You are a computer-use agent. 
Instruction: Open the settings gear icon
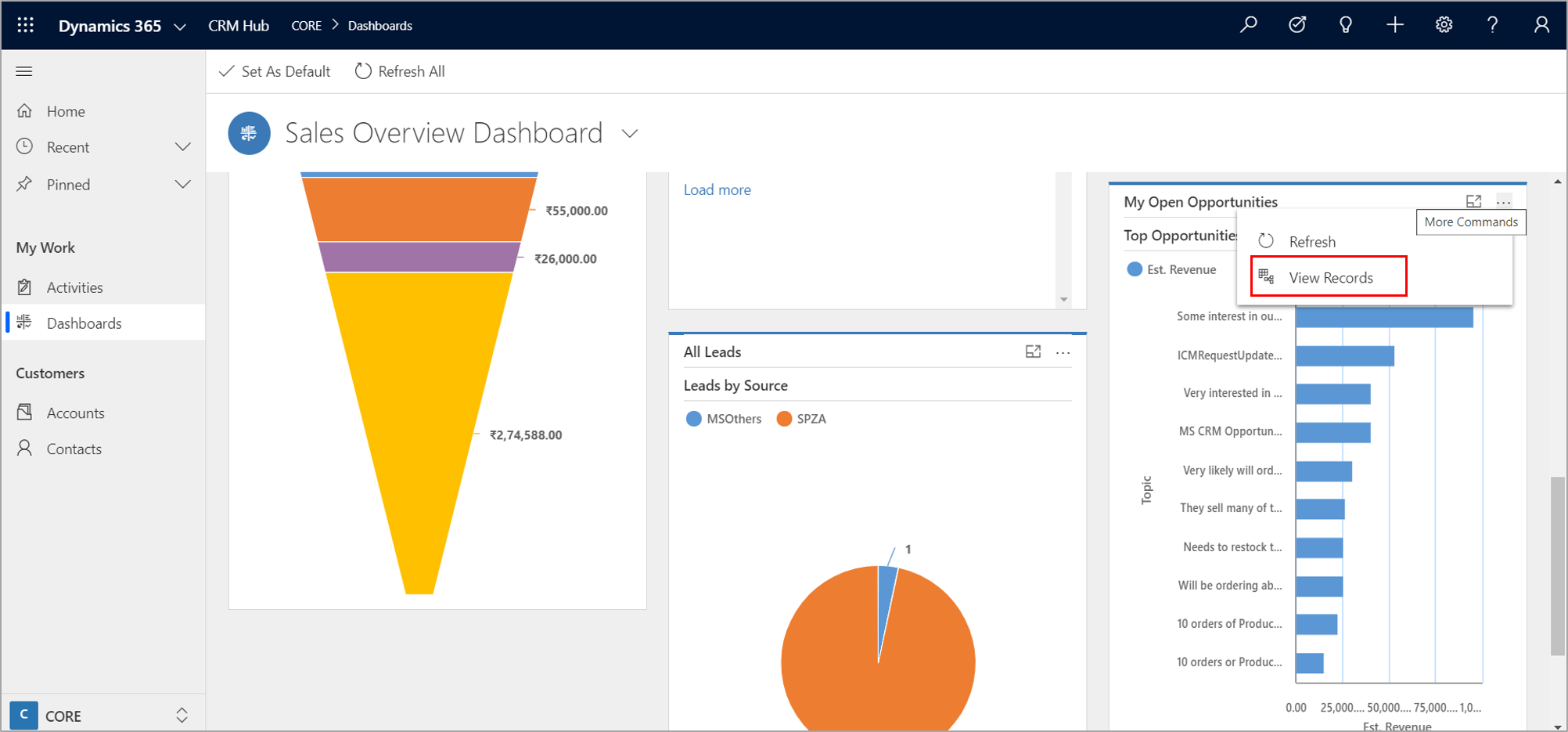click(x=1444, y=25)
